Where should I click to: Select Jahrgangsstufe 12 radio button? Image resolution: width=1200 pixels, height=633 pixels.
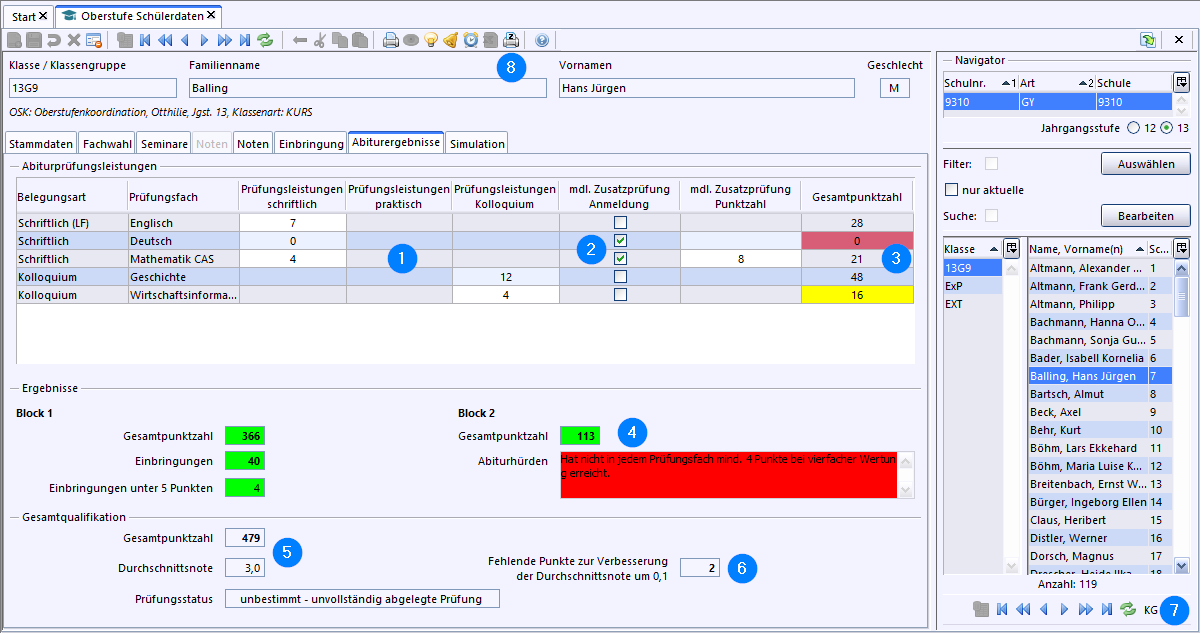coord(1133,128)
